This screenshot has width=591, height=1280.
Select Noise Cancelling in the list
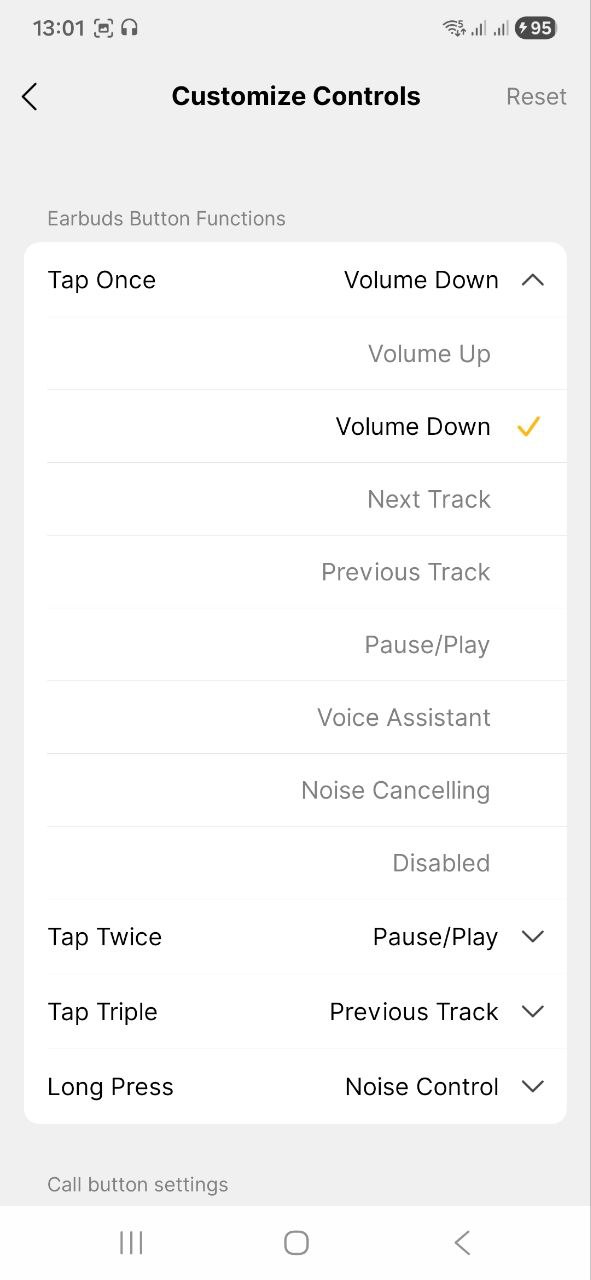306,790
